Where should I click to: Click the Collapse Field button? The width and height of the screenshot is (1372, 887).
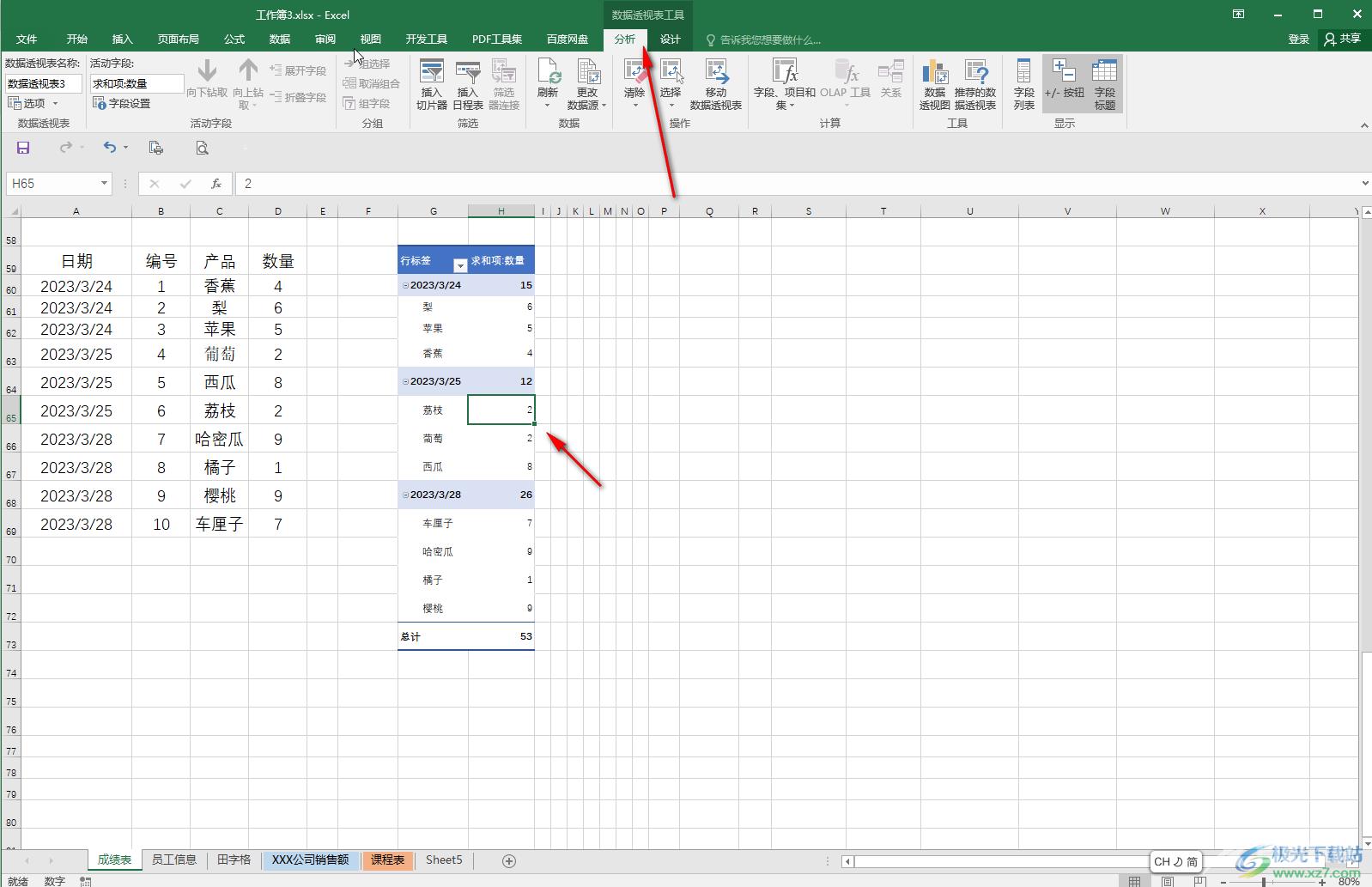pyautogui.click(x=299, y=97)
